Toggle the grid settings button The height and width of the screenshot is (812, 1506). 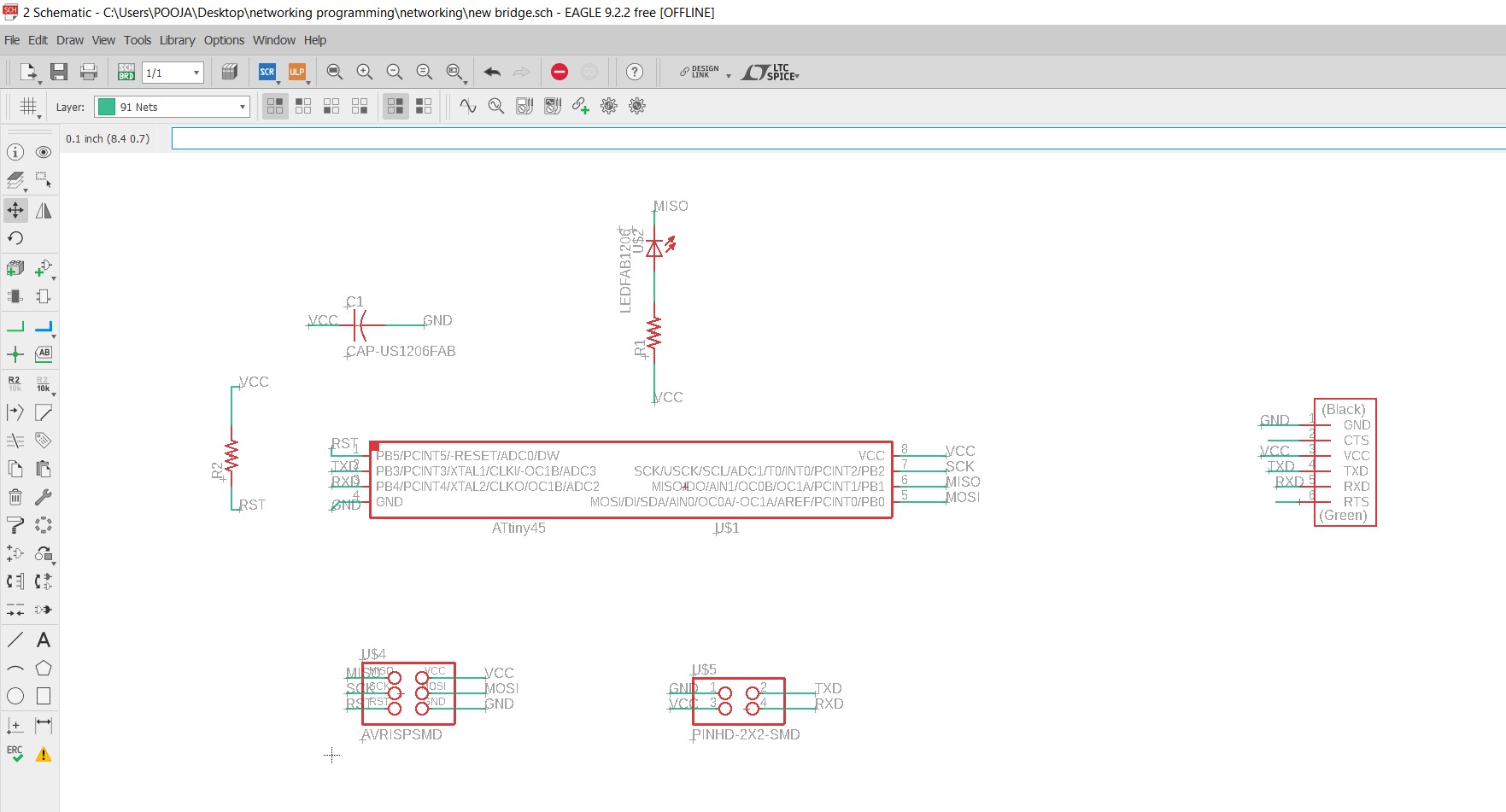pyautogui.click(x=29, y=107)
